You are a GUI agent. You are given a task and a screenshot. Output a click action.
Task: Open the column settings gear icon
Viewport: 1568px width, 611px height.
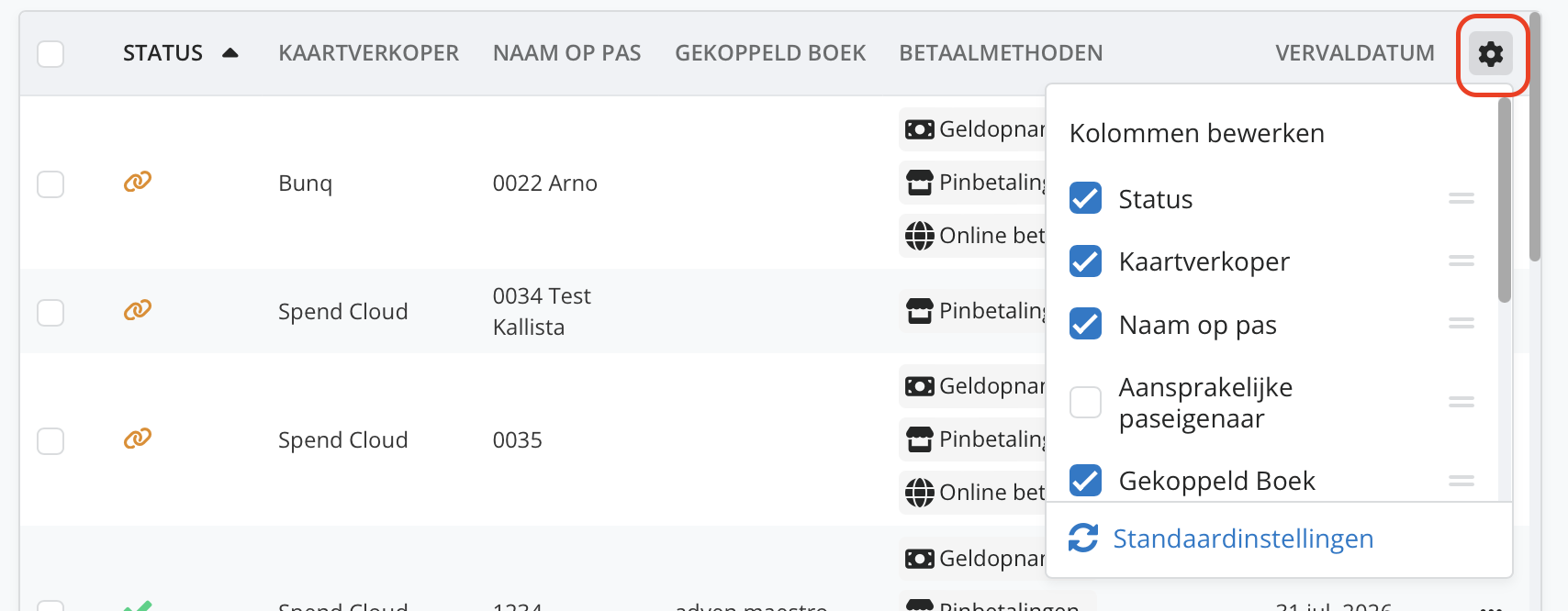[x=1490, y=54]
